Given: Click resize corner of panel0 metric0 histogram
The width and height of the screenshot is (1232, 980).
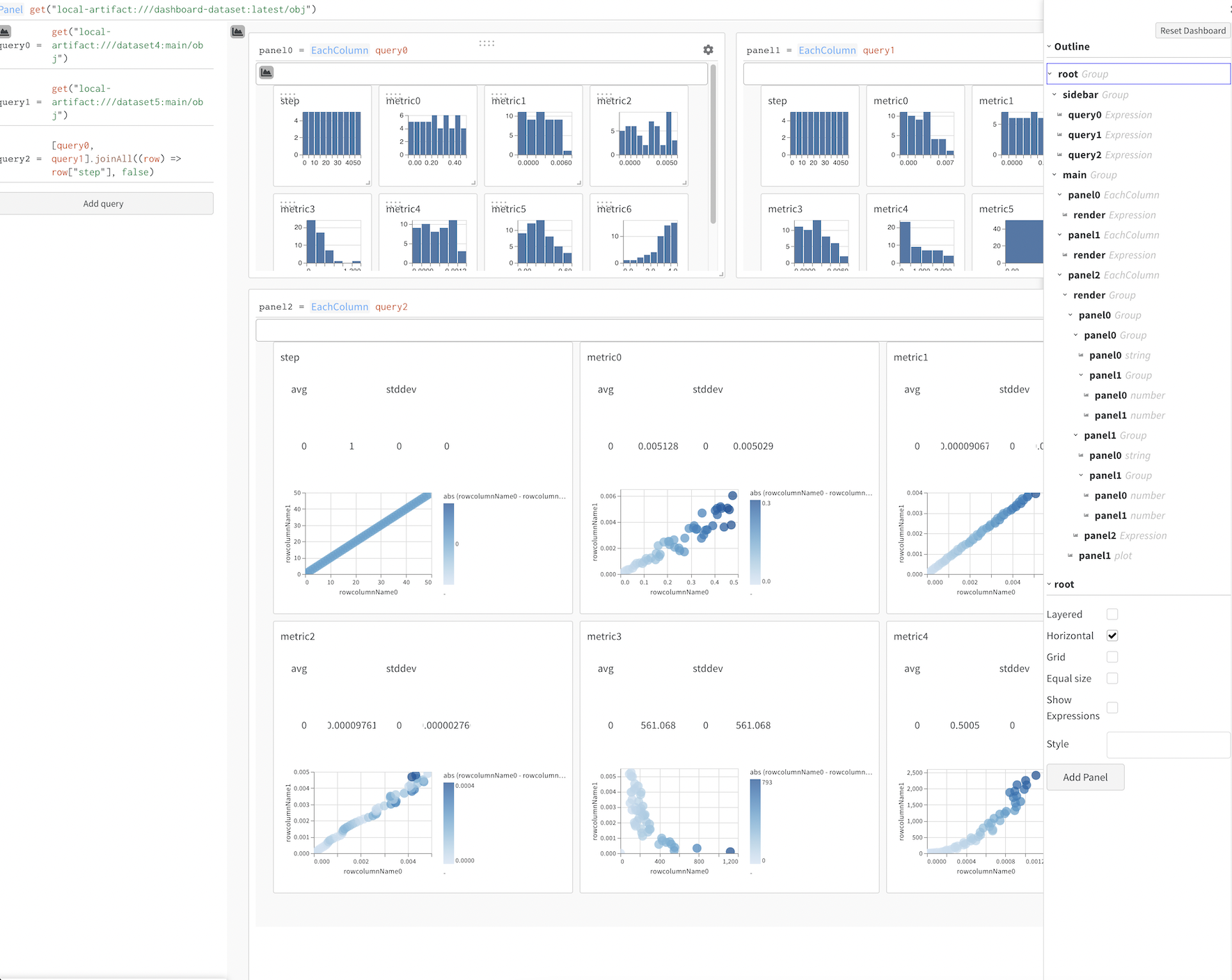Looking at the screenshot, I should coord(473,183).
